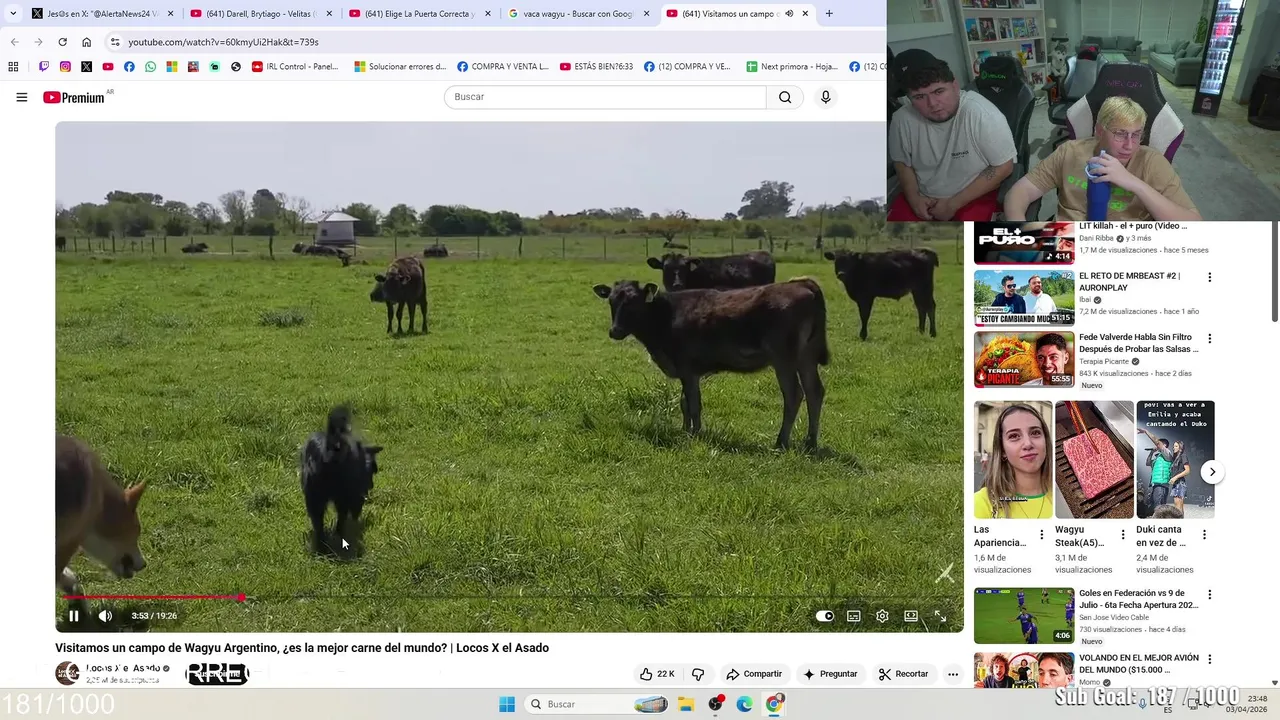Screen dimensions: 1280x720
Task: Toggle subtitles with the captions icon
Action: [854, 616]
